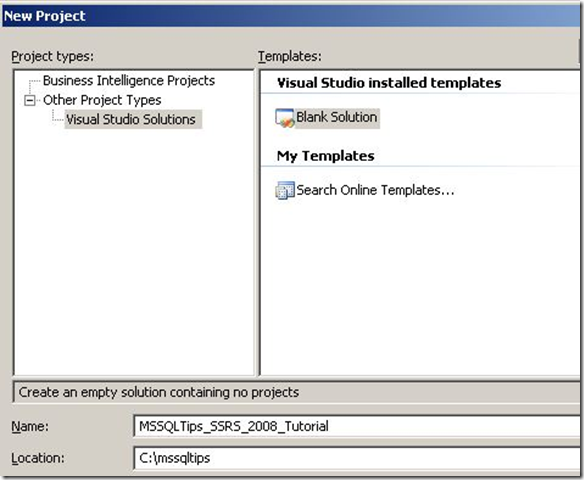Choose the Blank Solution template label
The image size is (584, 480).
337,117
